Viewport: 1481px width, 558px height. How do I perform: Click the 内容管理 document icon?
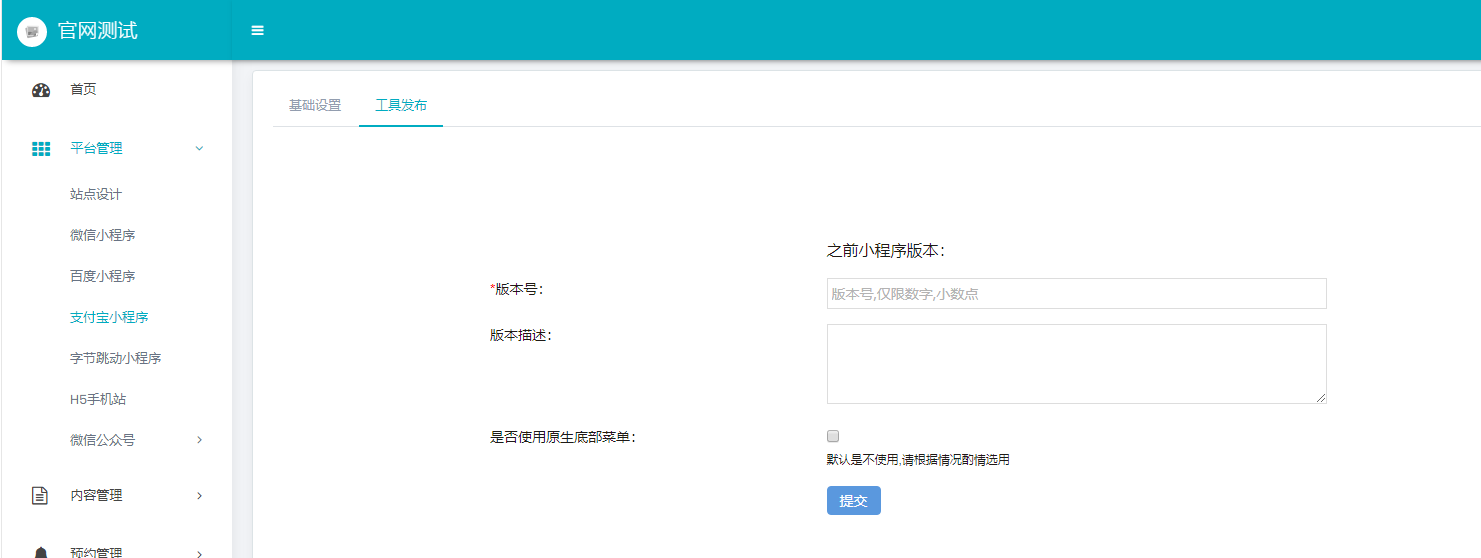(x=41, y=496)
